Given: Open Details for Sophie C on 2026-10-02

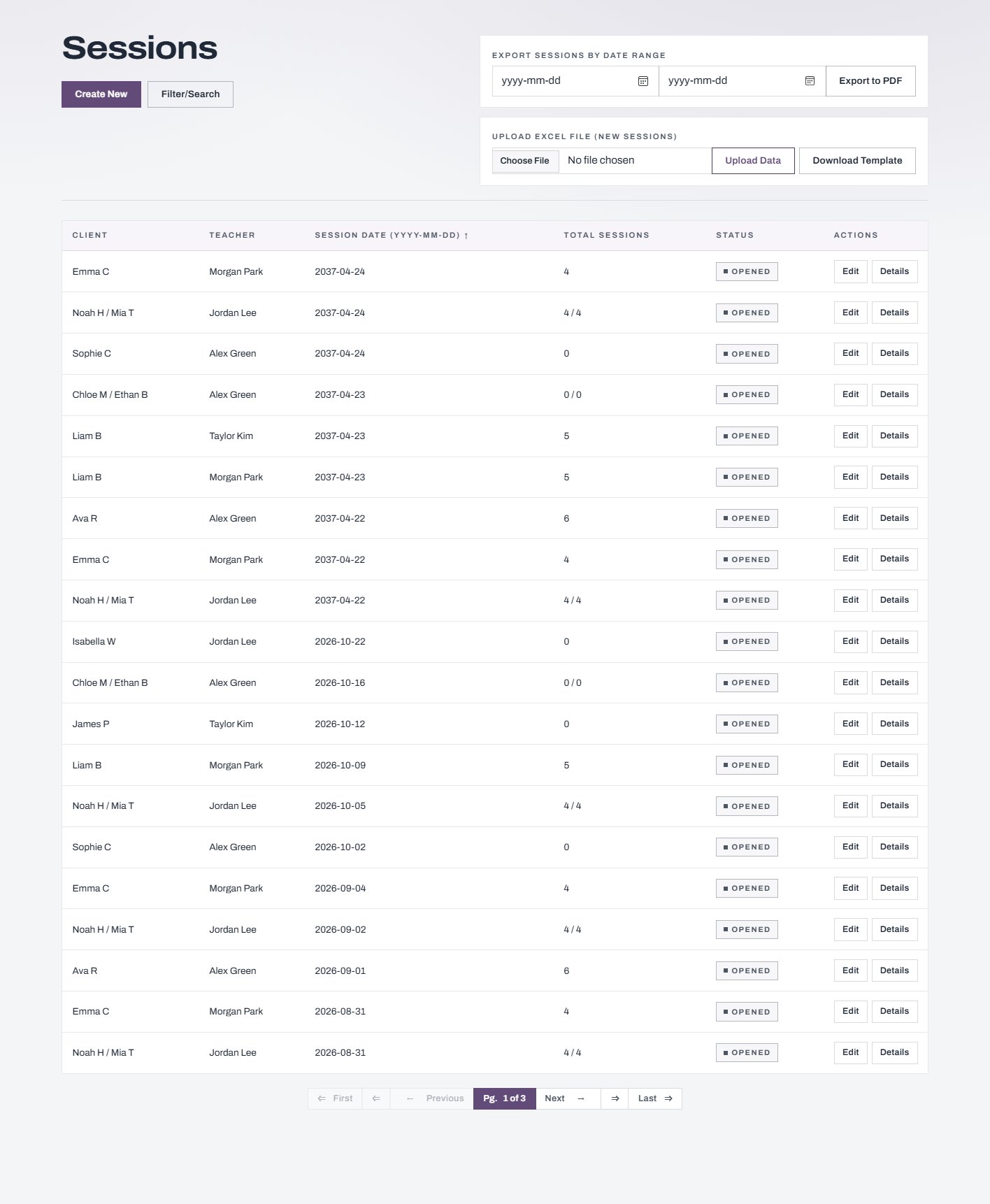Looking at the screenshot, I should (x=894, y=847).
